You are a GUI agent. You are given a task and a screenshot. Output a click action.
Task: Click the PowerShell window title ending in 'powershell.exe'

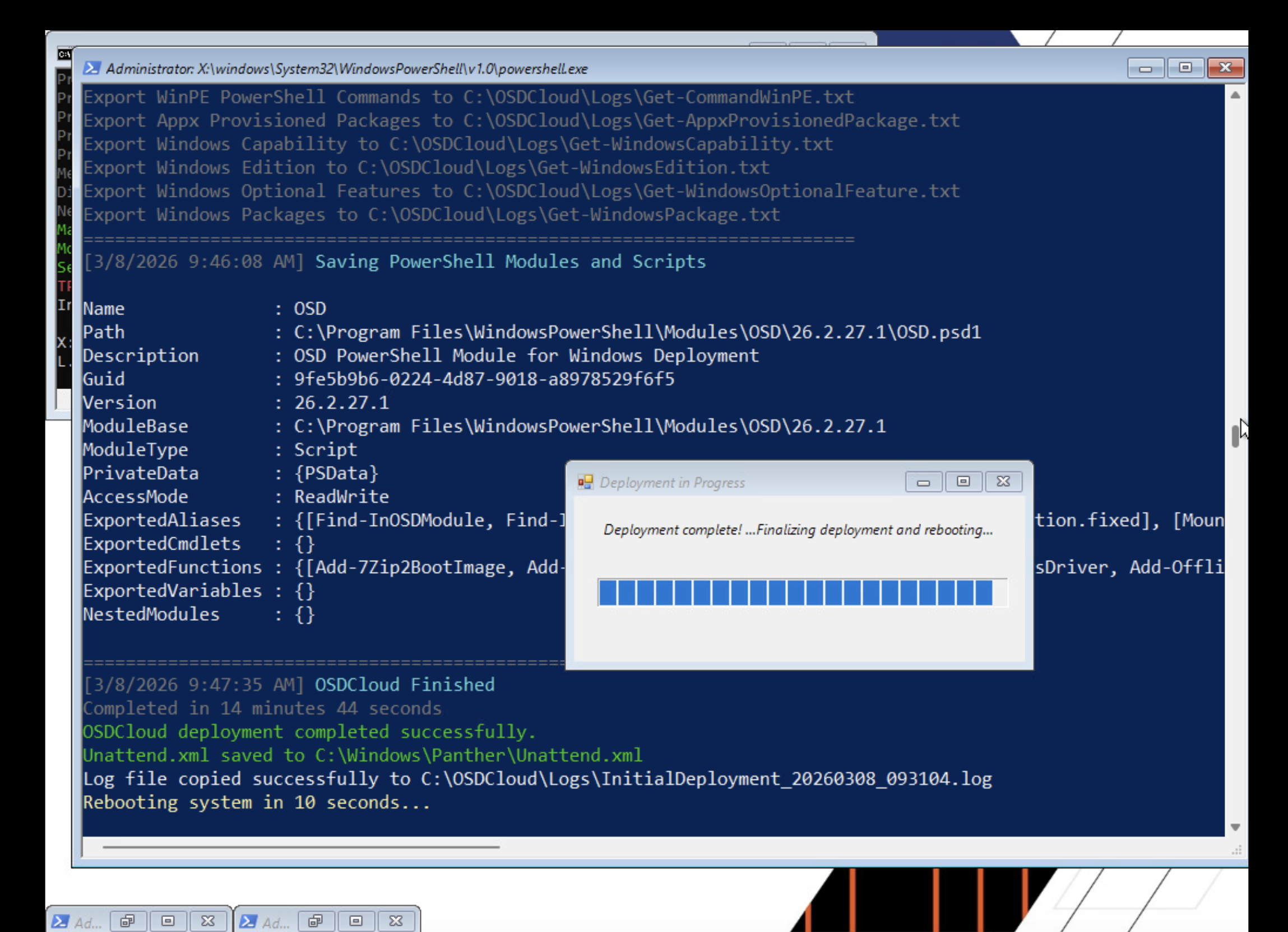347,69
